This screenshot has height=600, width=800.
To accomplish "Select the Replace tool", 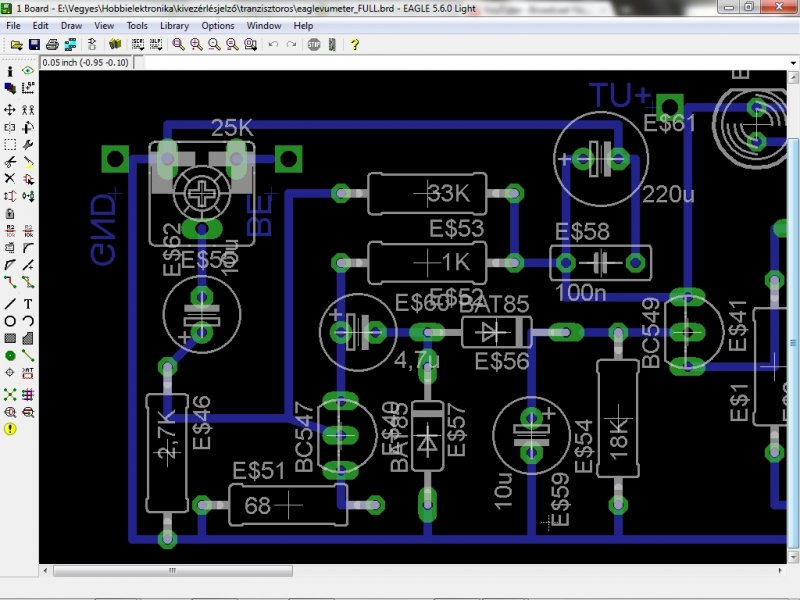I will click(28, 196).
